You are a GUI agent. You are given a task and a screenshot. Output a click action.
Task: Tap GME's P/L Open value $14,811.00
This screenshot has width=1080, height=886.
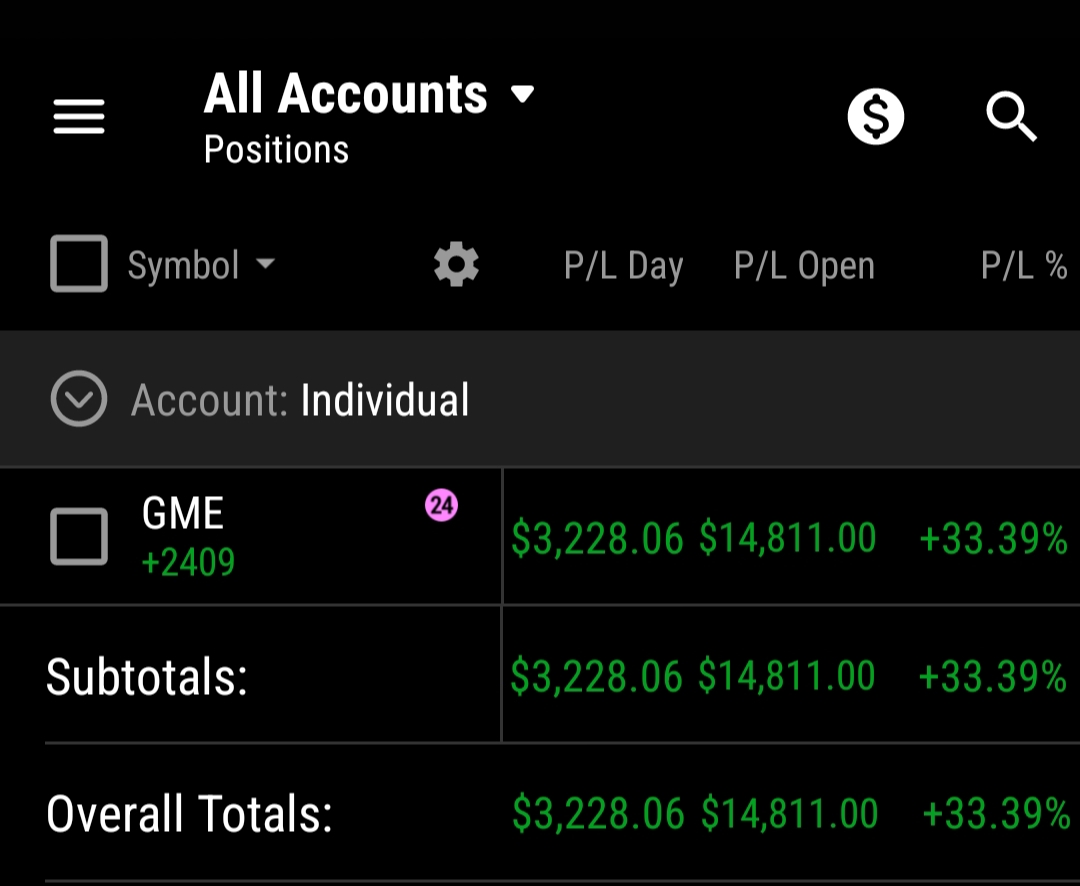click(787, 539)
